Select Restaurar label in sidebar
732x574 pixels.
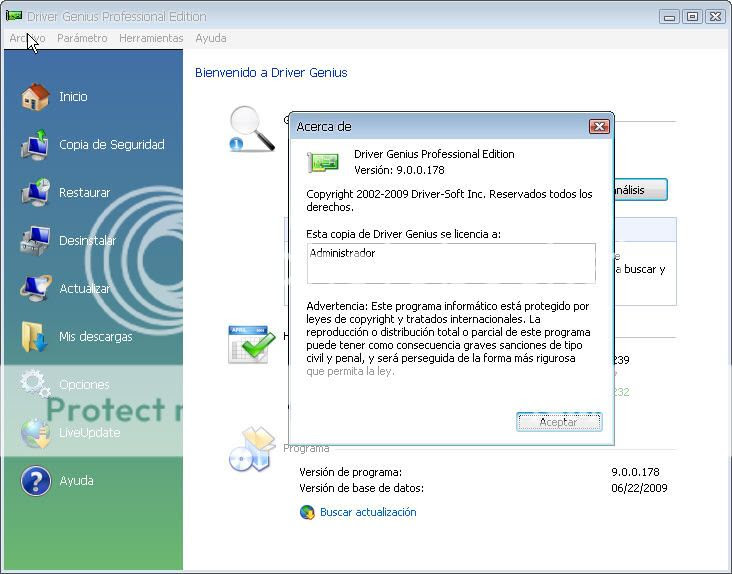pos(84,192)
